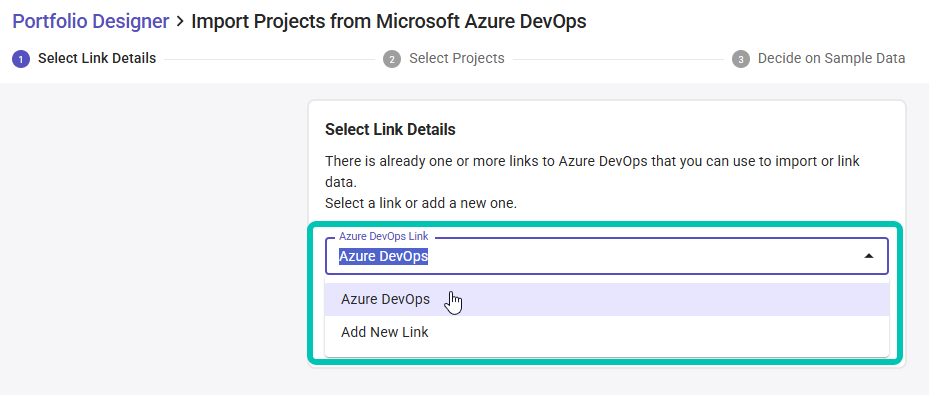Click the 'Select a link or add a new one.' text

pyautogui.click(x=421, y=204)
